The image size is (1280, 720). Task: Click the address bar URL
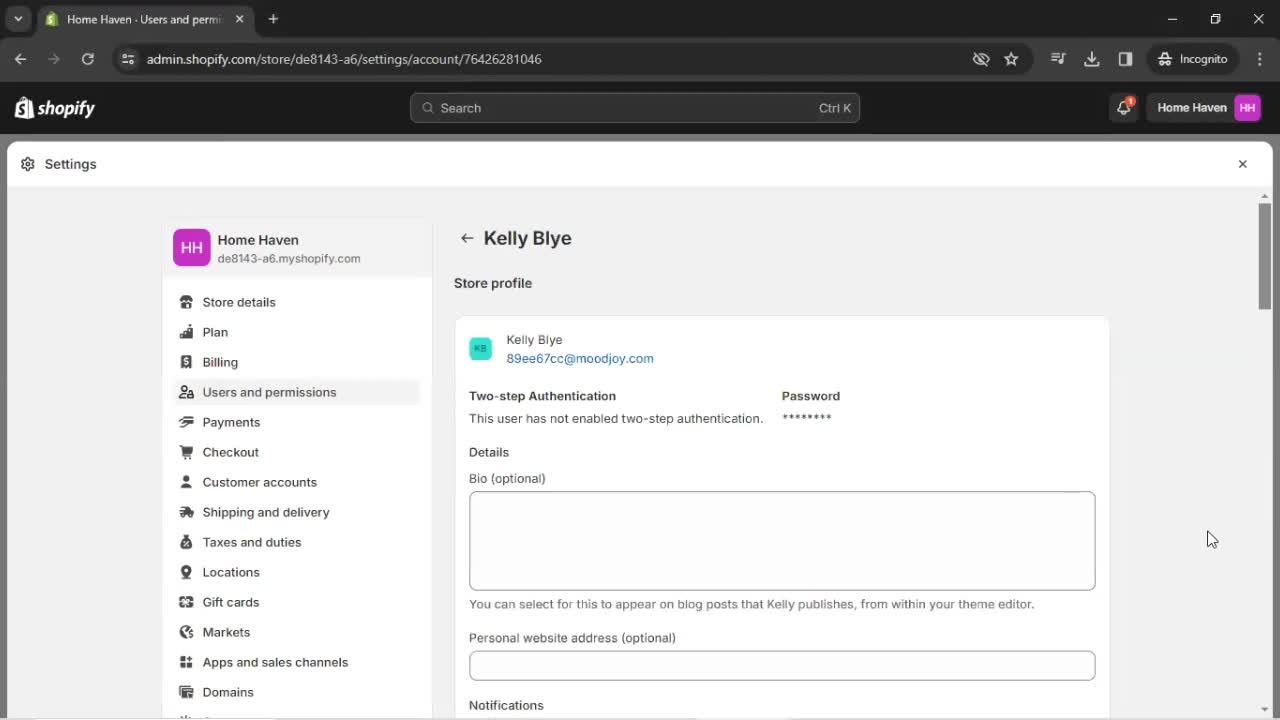pos(344,59)
